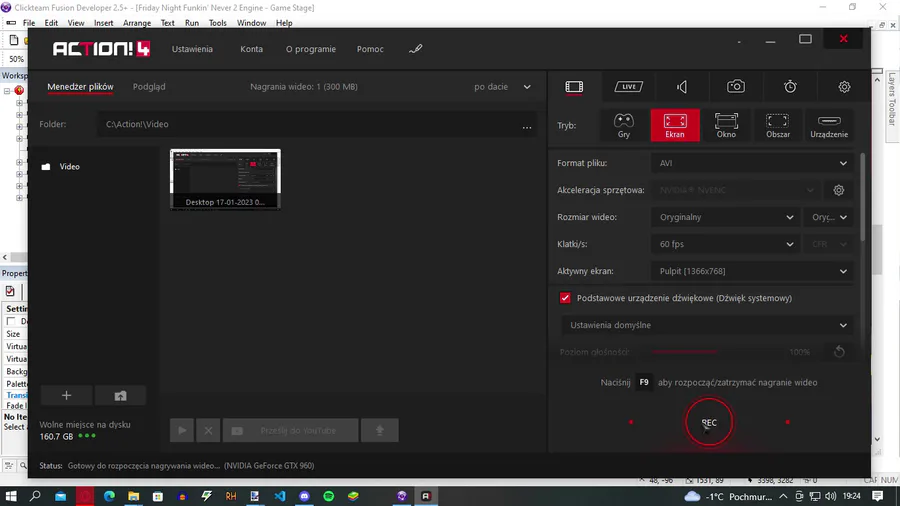Click the 50% zoom field in Fusion
Viewport: 900px width, 506px height.
(17, 59)
